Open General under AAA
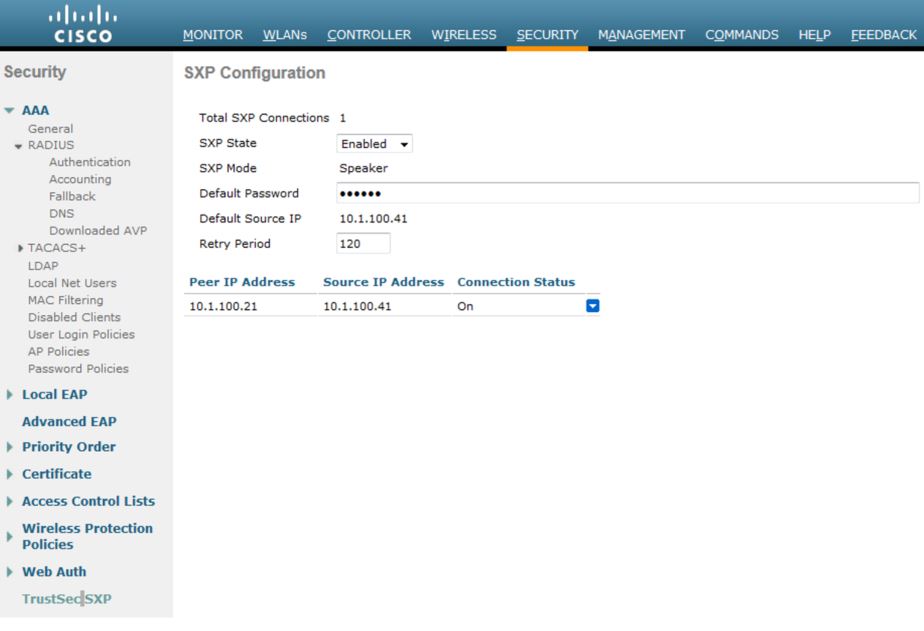The height and width of the screenshot is (631, 924). pyautogui.click(x=51, y=128)
